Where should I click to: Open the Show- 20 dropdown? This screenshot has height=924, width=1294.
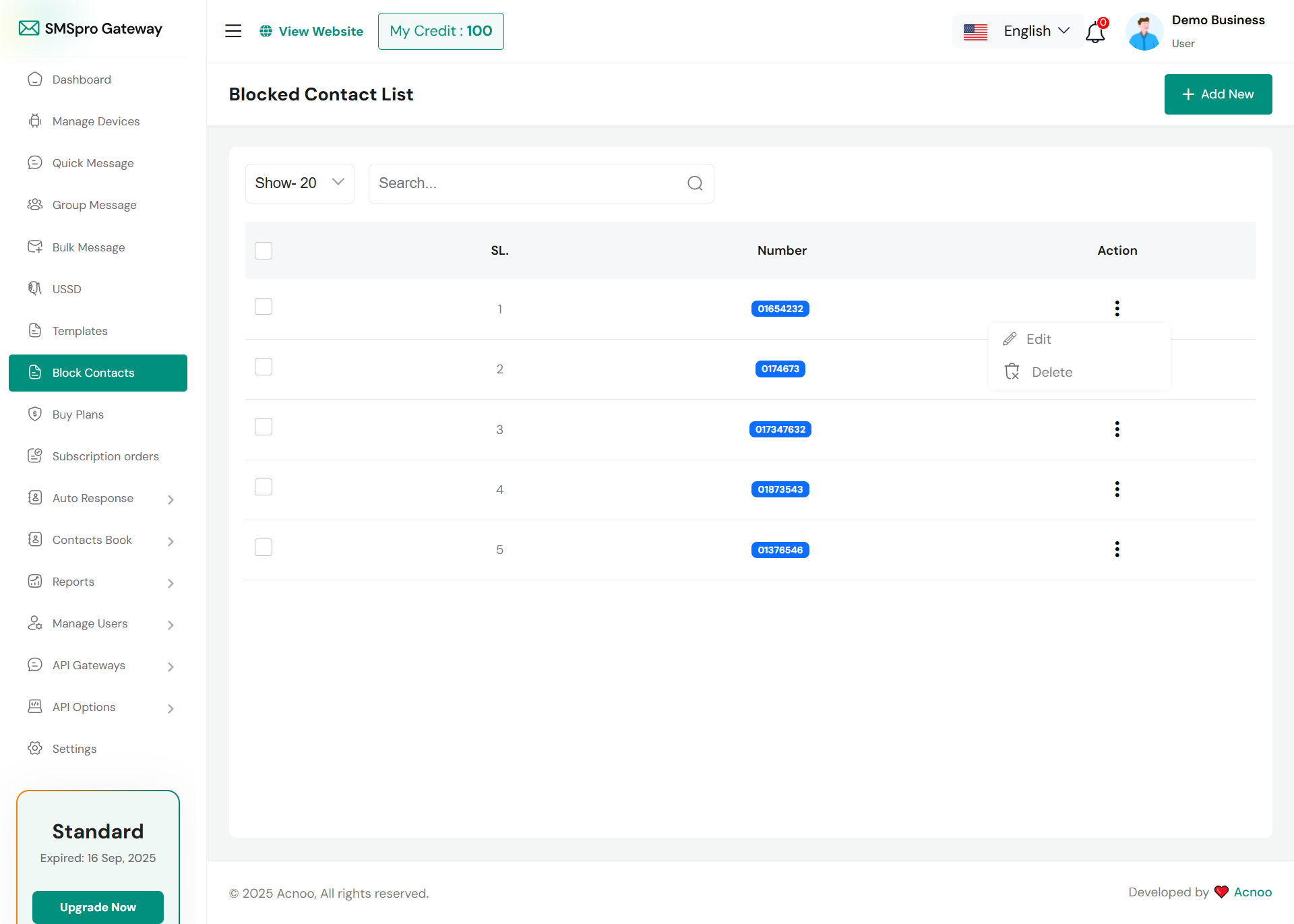[299, 183]
